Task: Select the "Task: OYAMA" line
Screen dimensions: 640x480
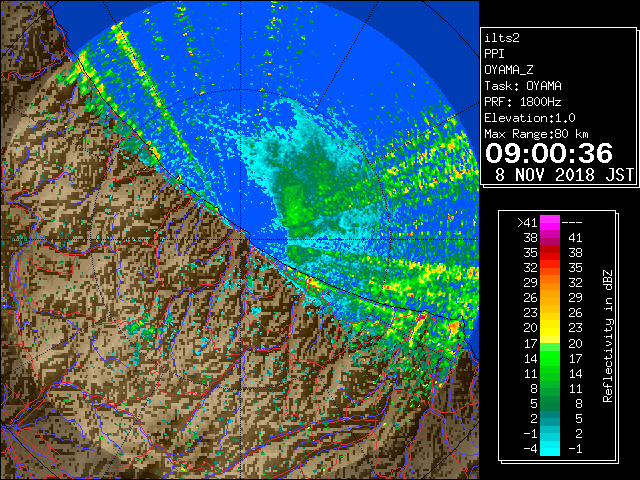Action: (x=523, y=86)
